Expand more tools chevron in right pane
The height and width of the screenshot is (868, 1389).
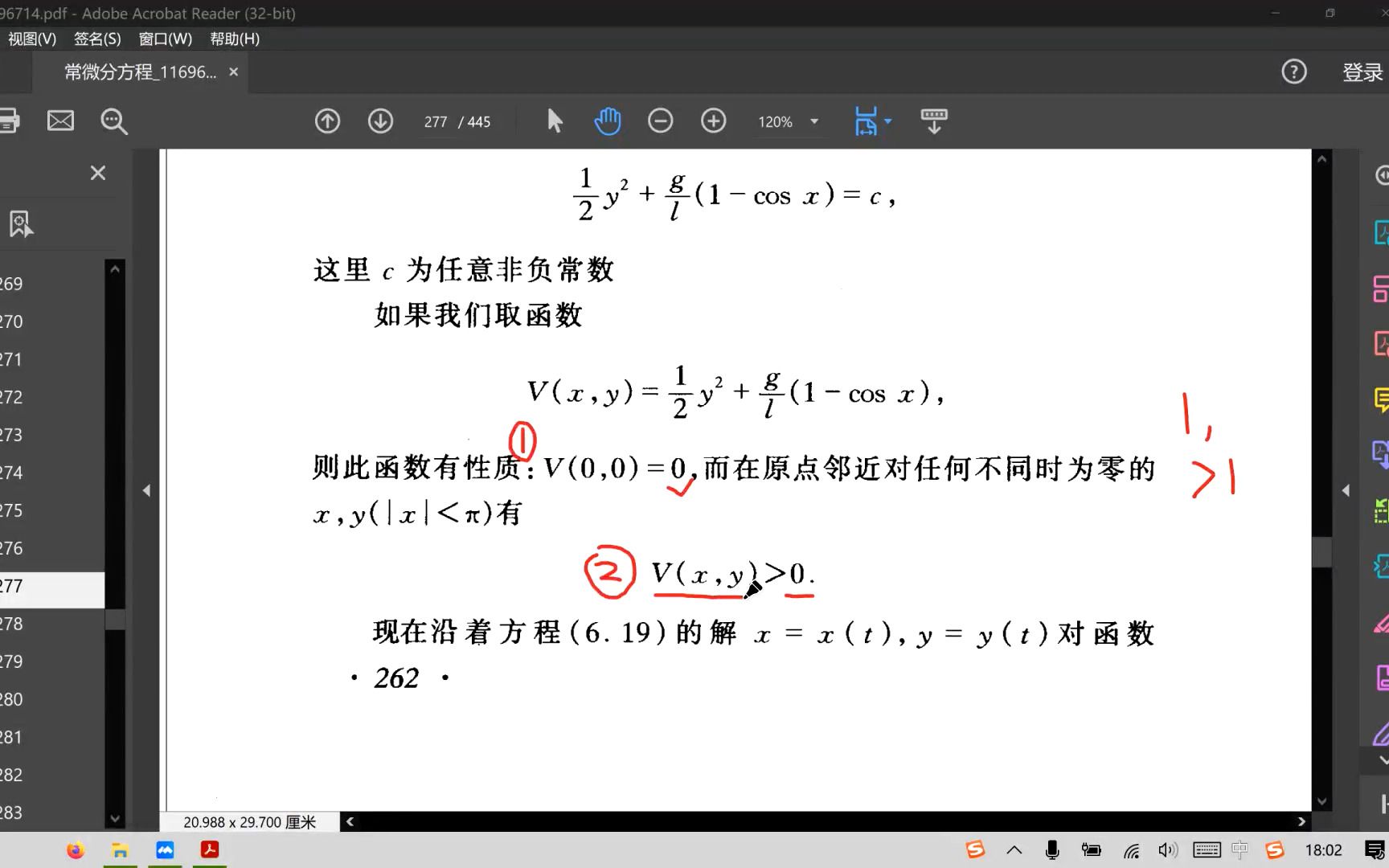pos(1383,759)
